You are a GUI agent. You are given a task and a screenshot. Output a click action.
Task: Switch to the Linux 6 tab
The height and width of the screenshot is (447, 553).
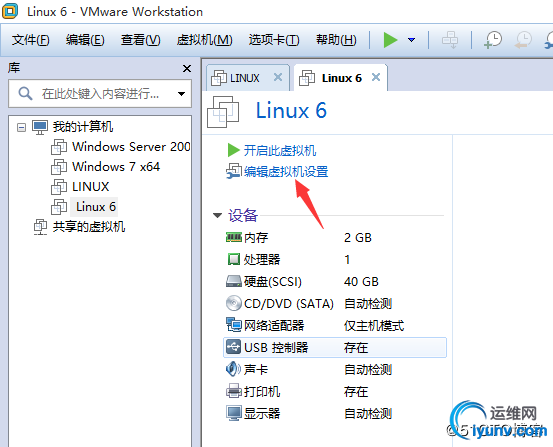pyautogui.click(x=341, y=78)
